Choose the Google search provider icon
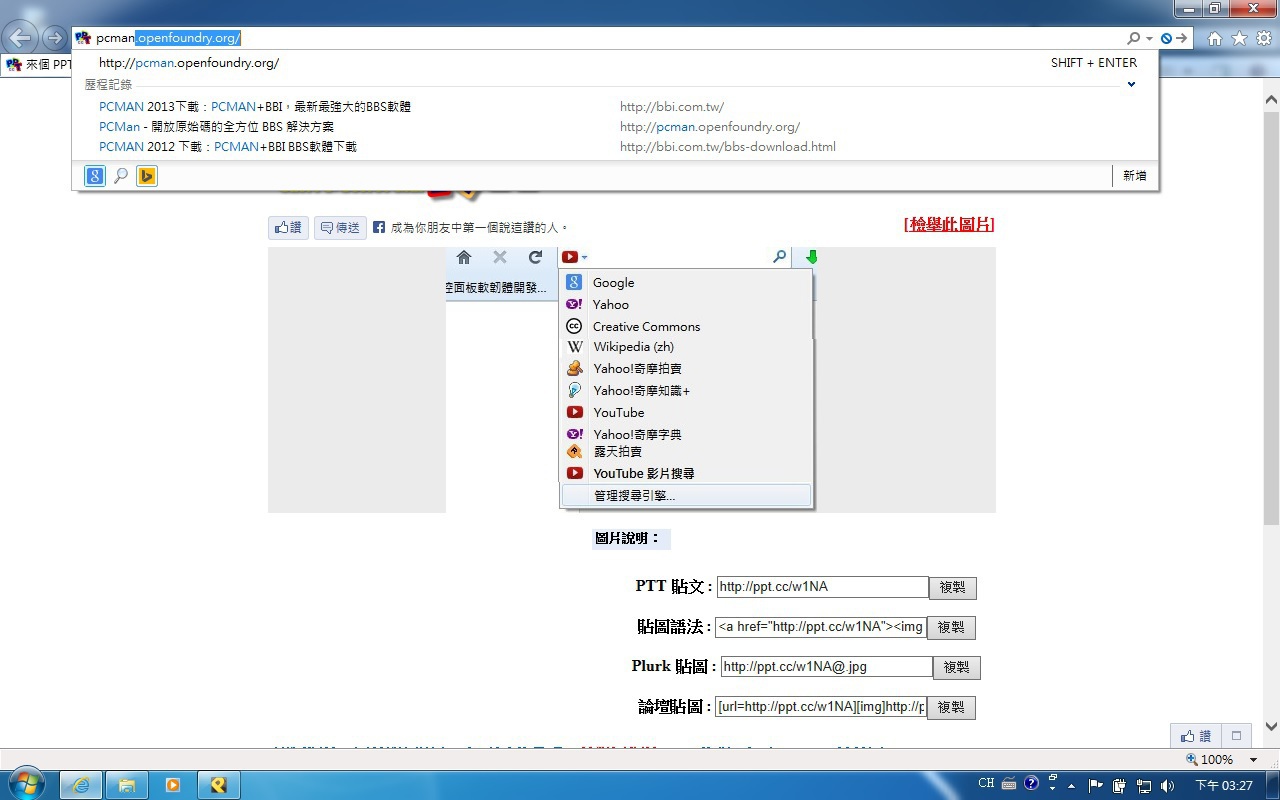The image size is (1280, 800). 95,176
